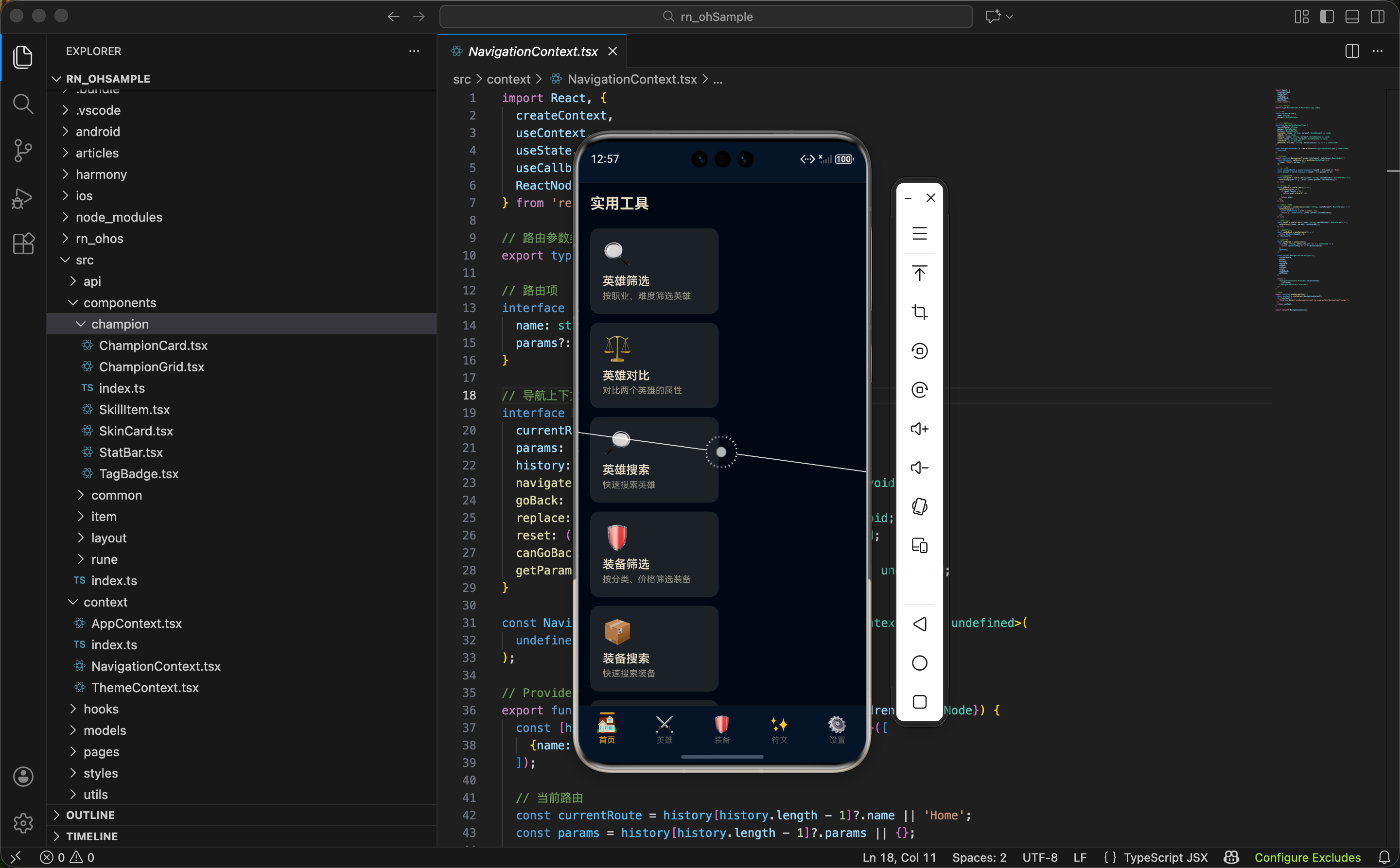Click the Configure Excludes status item
The height and width of the screenshot is (868, 1400).
(1307, 857)
